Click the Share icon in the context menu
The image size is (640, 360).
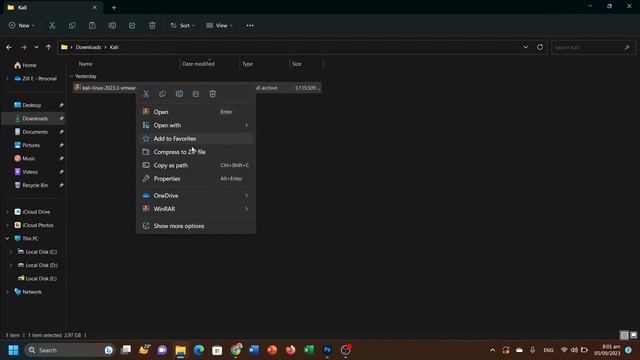196,94
